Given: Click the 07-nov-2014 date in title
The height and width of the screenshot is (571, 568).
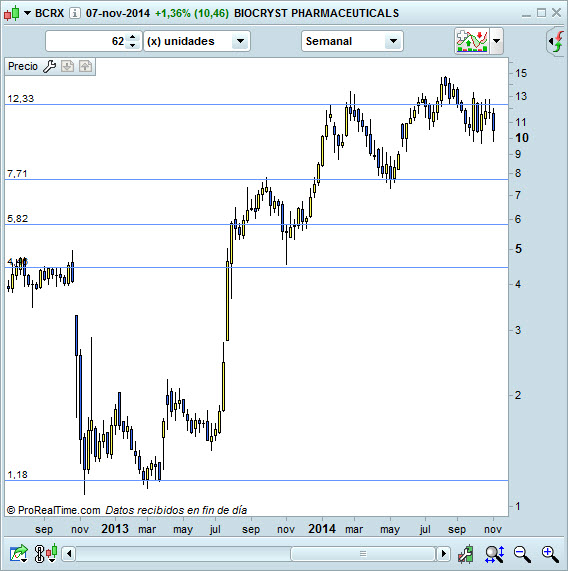Looking at the screenshot, I should point(118,13).
